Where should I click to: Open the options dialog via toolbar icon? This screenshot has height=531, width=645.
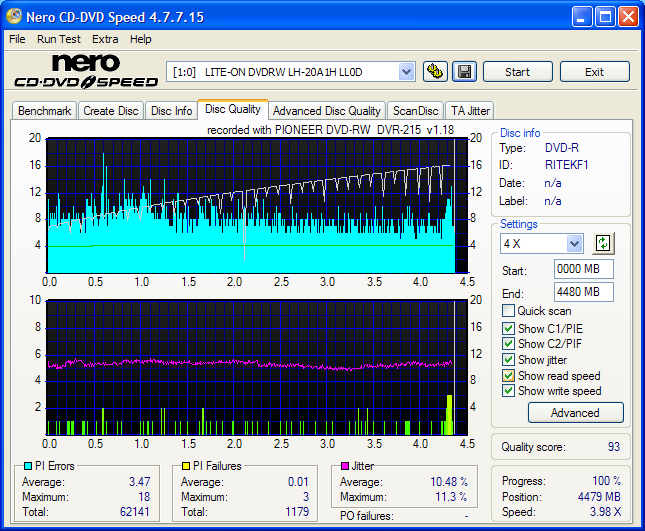tap(435, 71)
